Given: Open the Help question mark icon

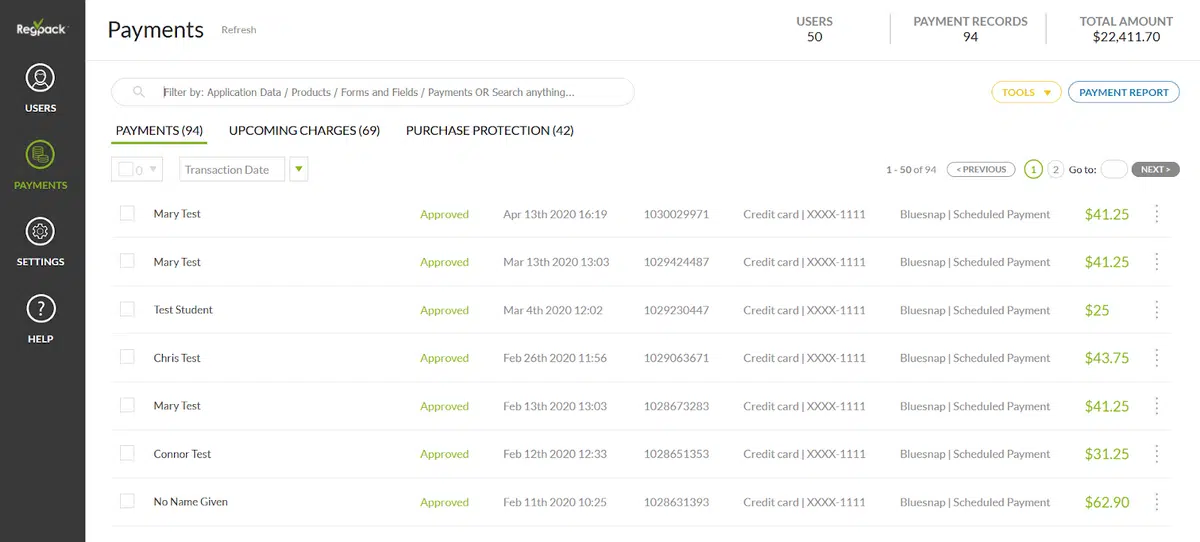Looking at the screenshot, I should [x=40, y=309].
